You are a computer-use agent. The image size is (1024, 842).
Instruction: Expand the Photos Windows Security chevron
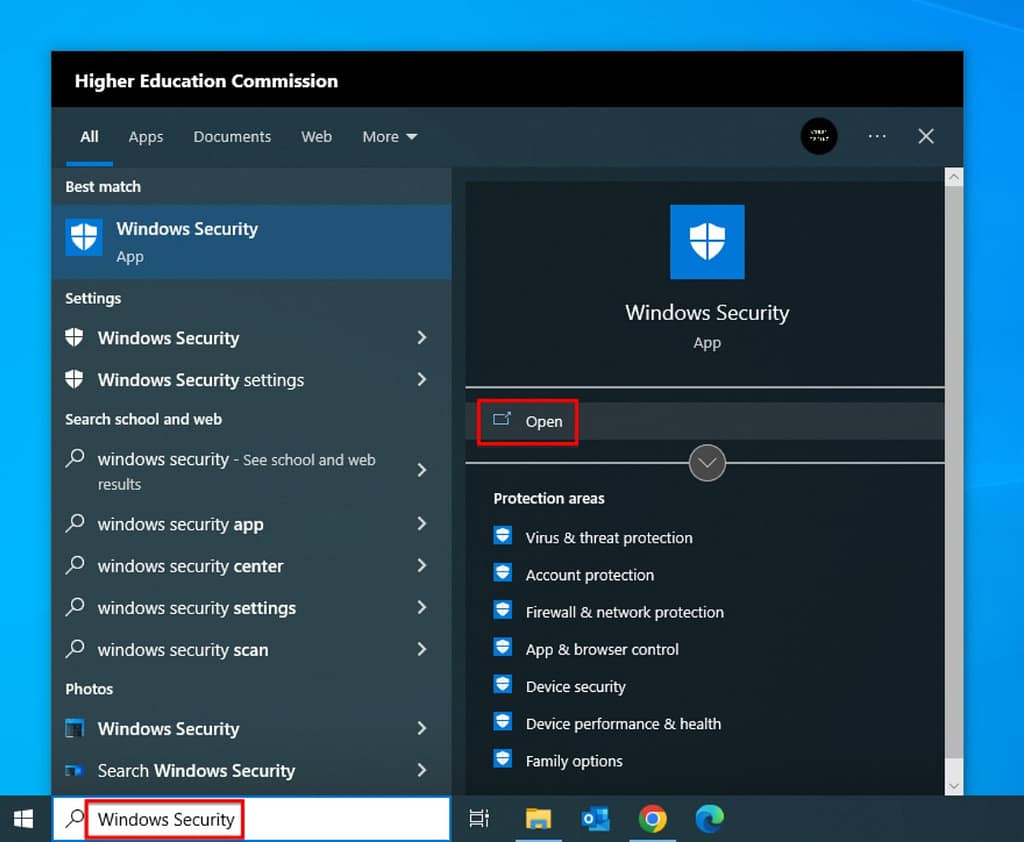[x=422, y=728]
